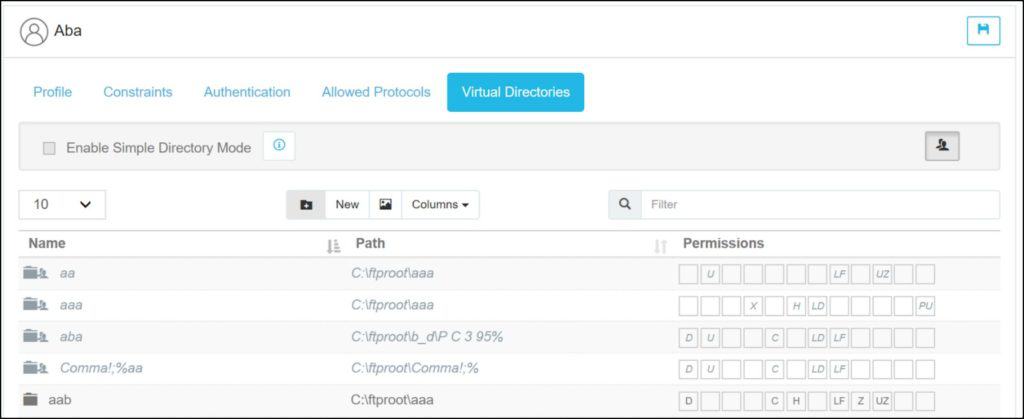This screenshot has height=419, width=1024.
Task: Click the Aba user avatar icon
Action: click(34, 31)
